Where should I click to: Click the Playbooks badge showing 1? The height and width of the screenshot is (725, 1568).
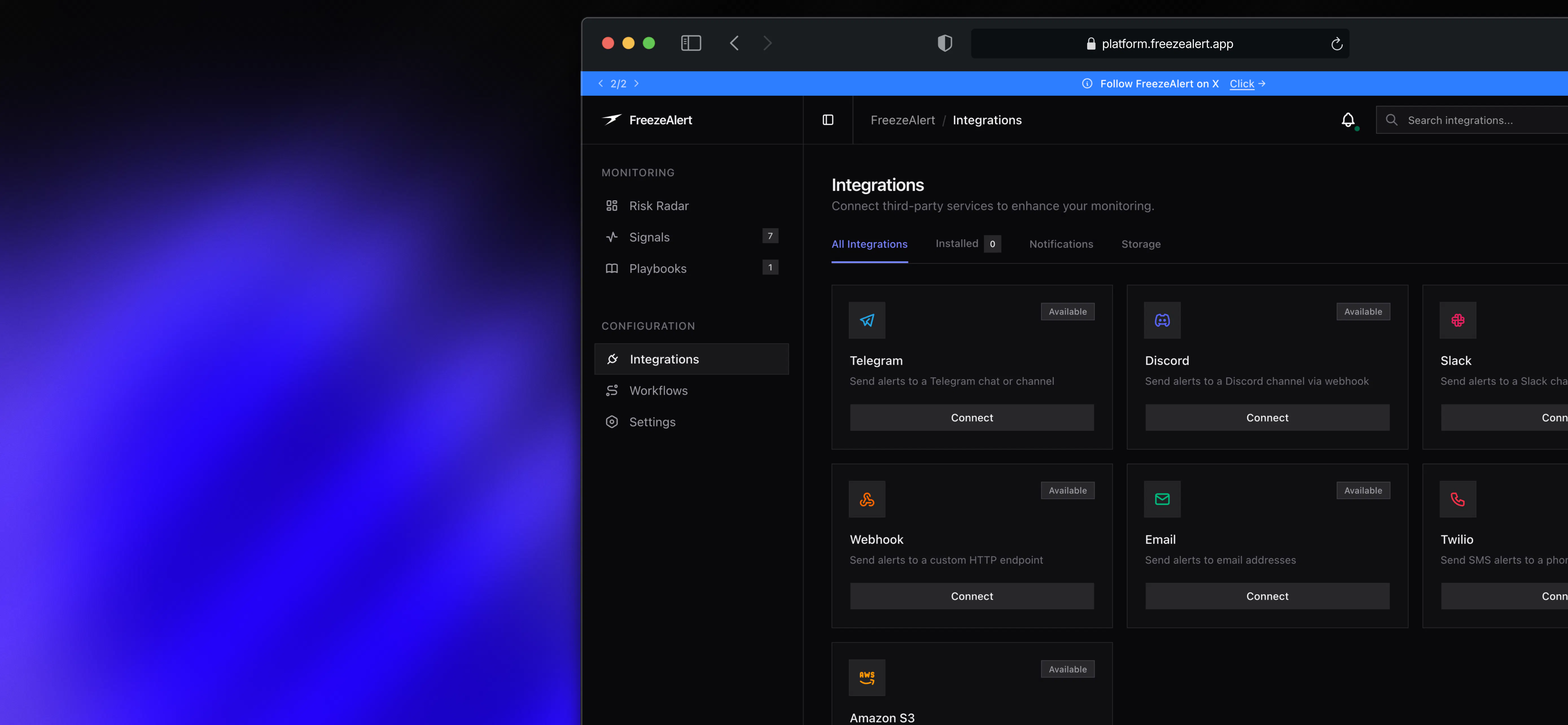point(770,267)
